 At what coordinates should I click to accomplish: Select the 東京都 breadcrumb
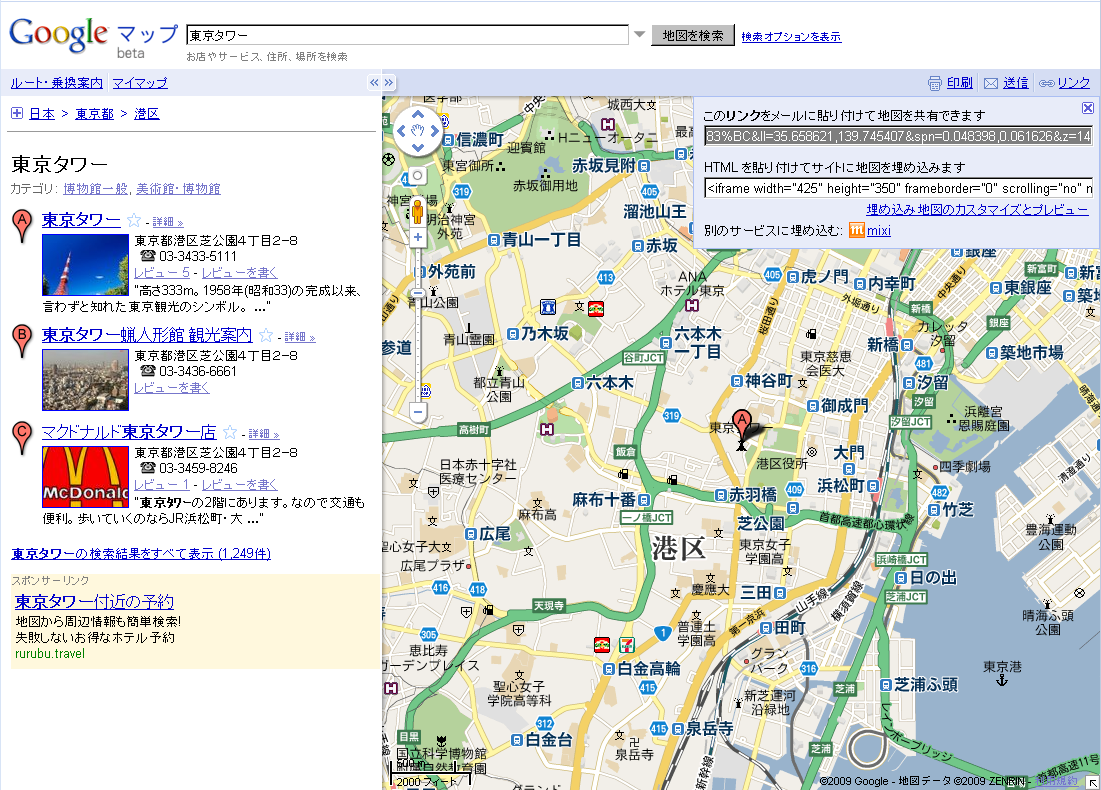tap(94, 114)
